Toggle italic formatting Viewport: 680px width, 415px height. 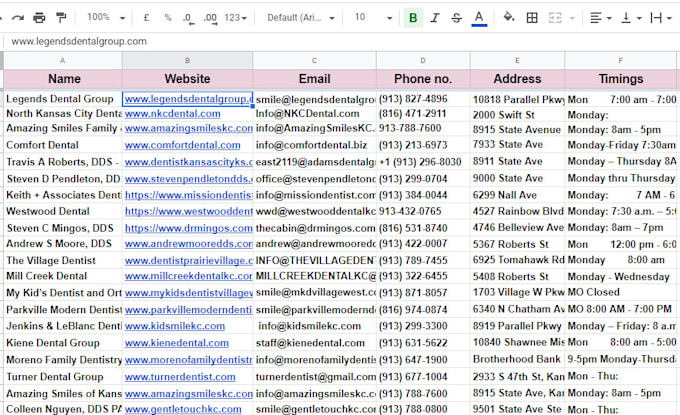(x=435, y=18)
